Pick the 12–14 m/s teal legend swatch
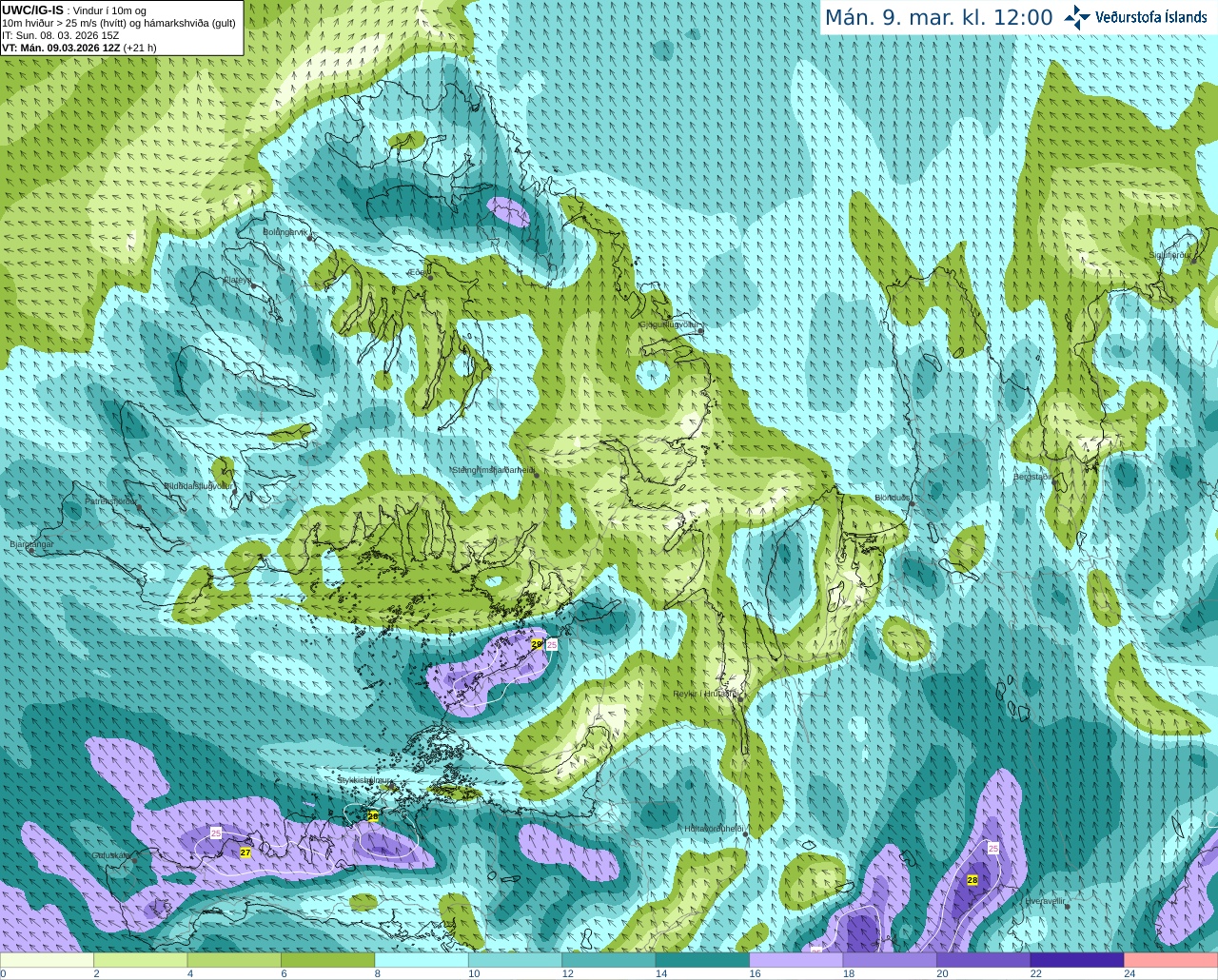Screen dimensions: 1218x980 (609, 960)
